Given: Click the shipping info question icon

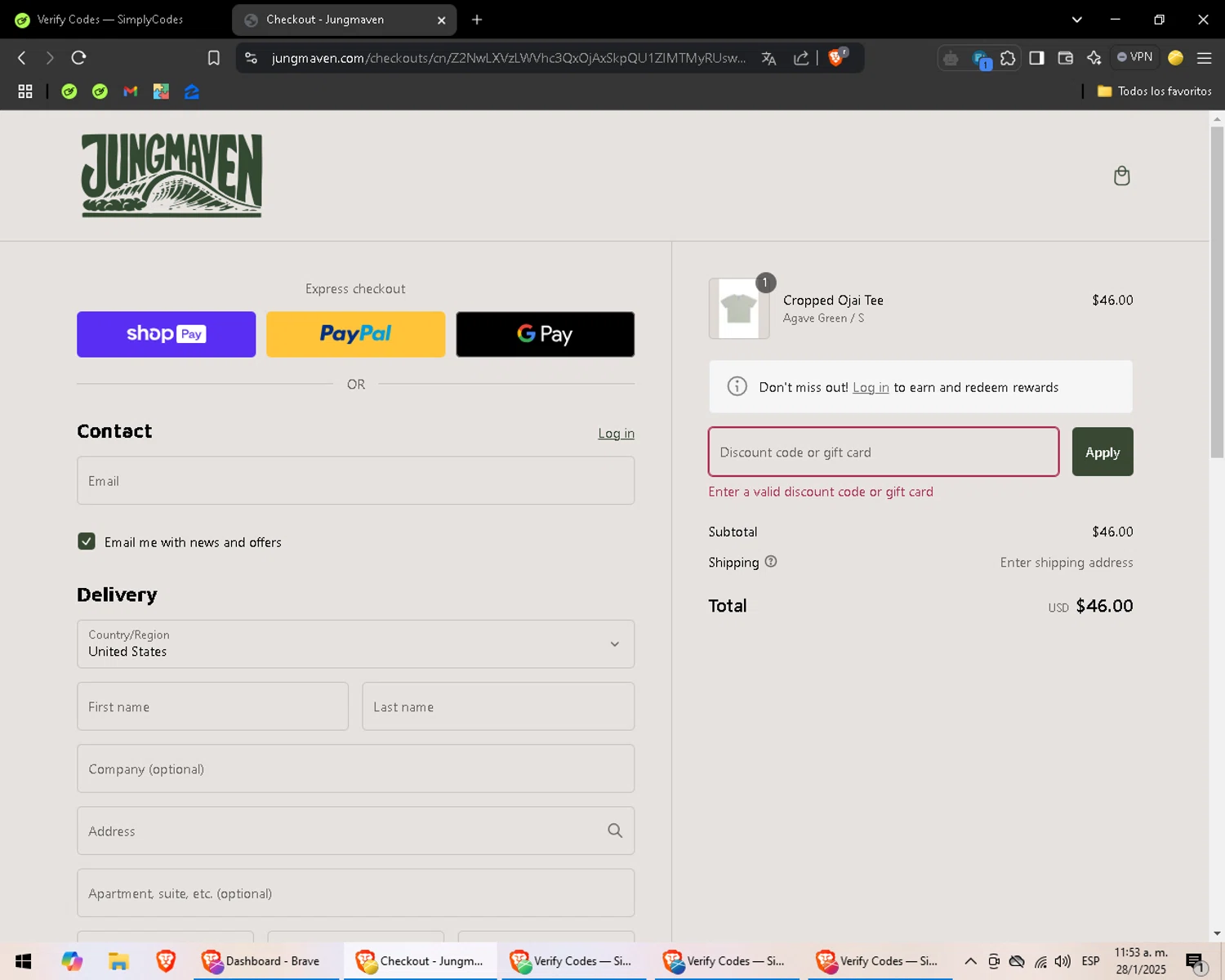Looking at the screenshot, I should pyautogui.click(x=771, y=562).
